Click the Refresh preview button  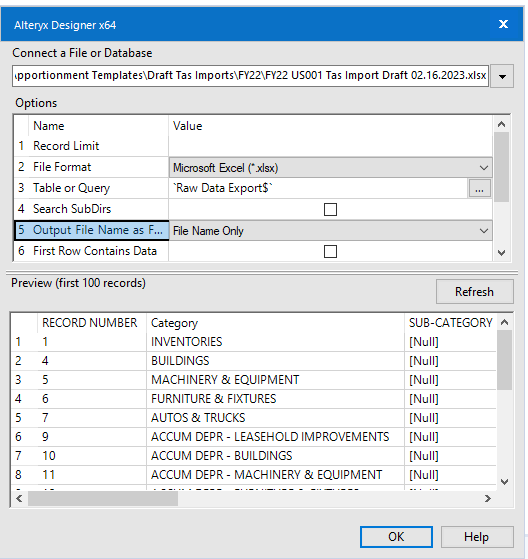click(475, 292)
